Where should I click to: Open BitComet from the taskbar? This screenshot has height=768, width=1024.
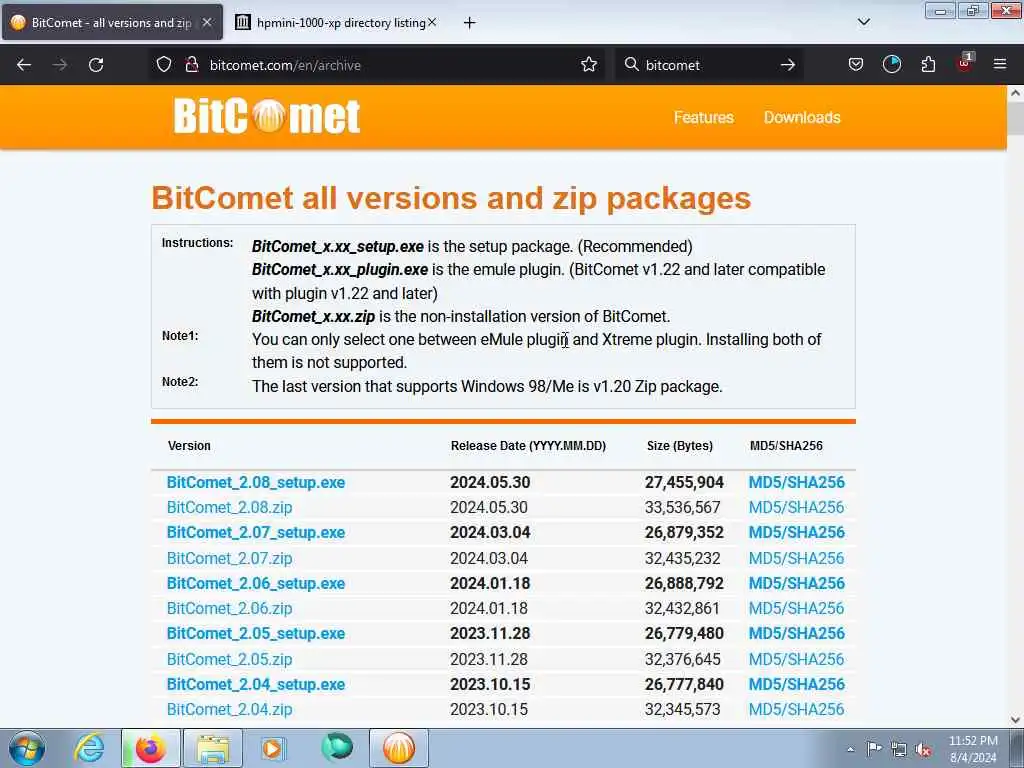(x=399, y=748)
